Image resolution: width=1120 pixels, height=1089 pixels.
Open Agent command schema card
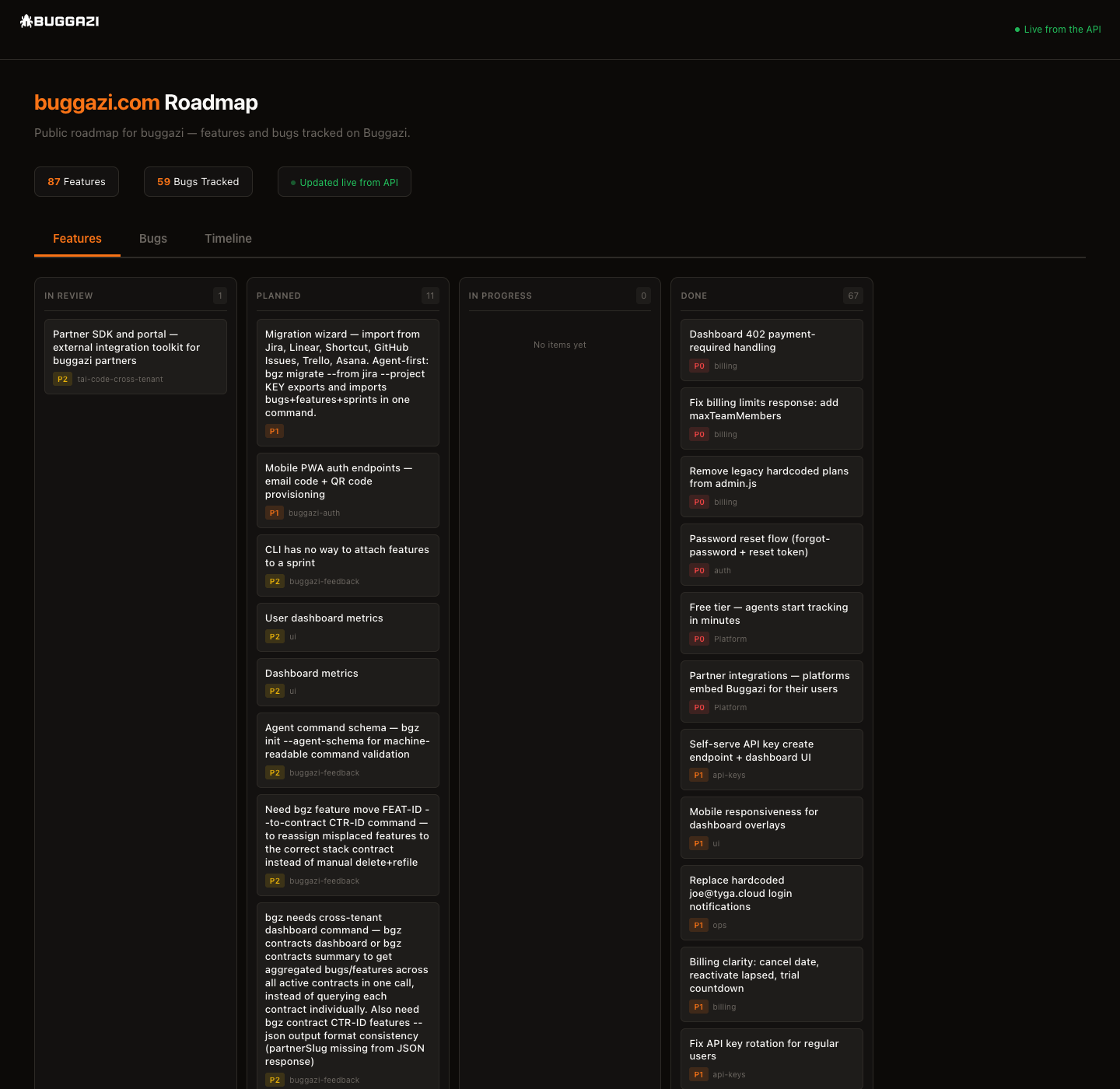coord(348,750)
